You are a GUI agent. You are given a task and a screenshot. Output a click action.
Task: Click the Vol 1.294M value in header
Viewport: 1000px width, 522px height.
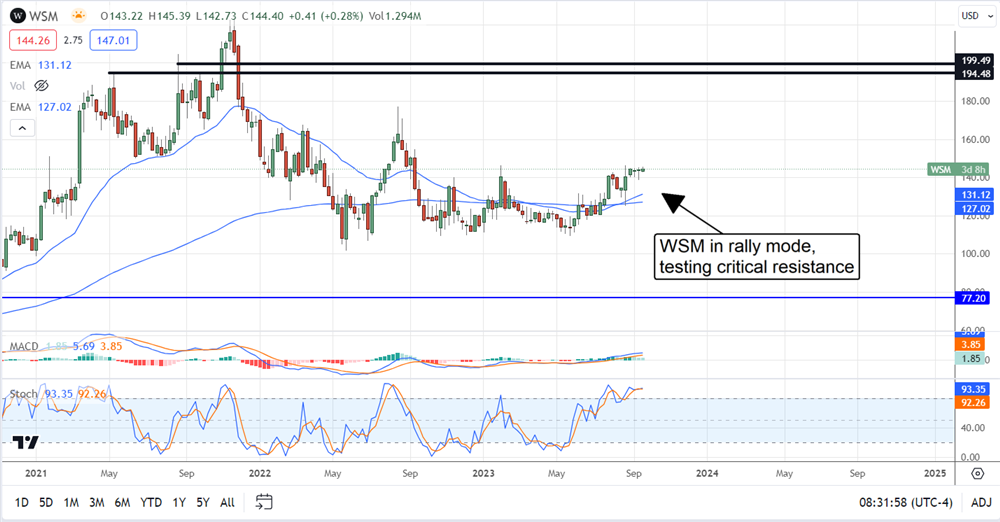coord(394,15)
